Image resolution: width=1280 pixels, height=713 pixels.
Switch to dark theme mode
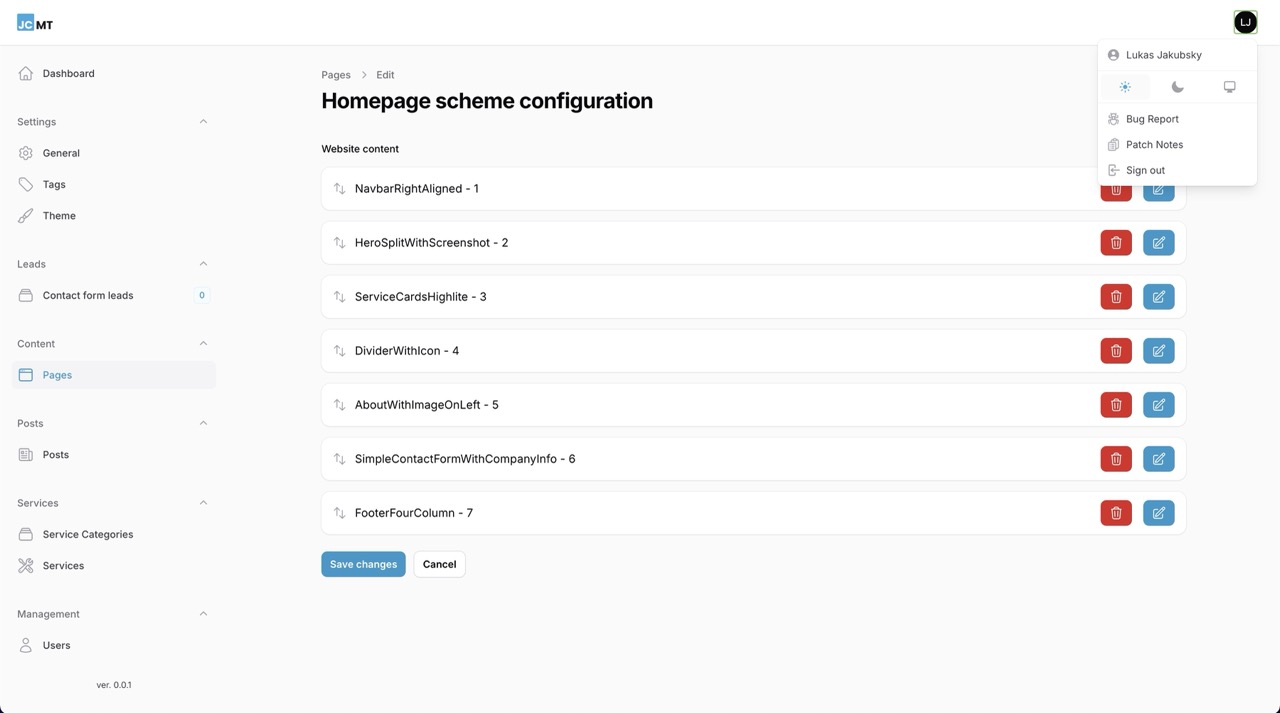click(x=1177, y=86)
